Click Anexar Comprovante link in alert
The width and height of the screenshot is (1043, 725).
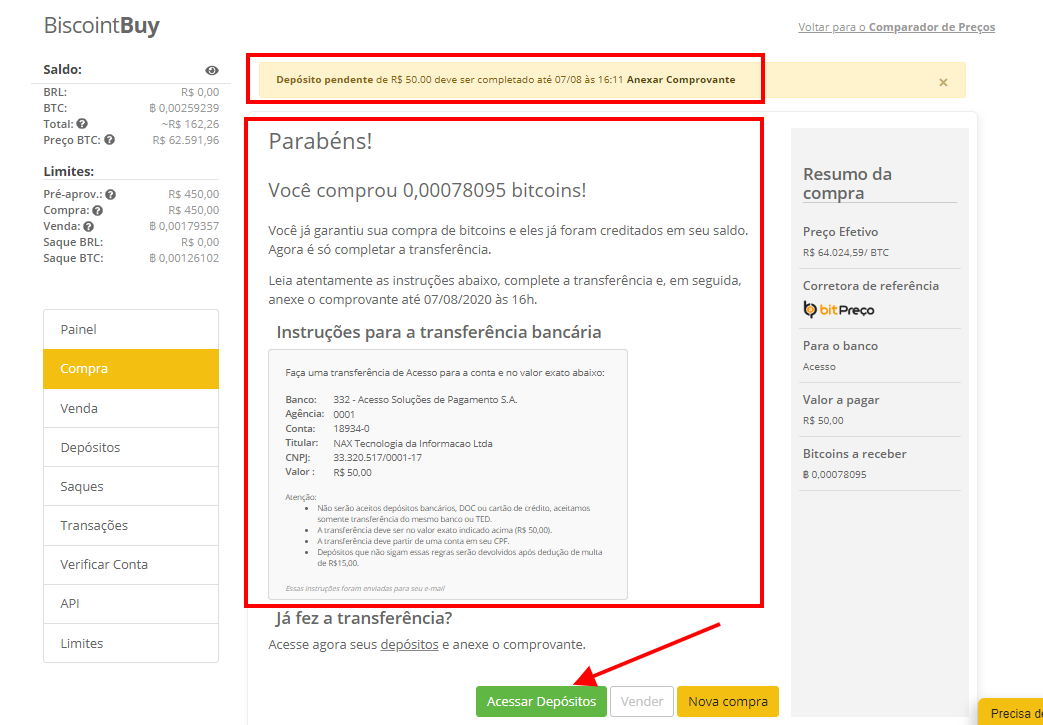(681, 80)
